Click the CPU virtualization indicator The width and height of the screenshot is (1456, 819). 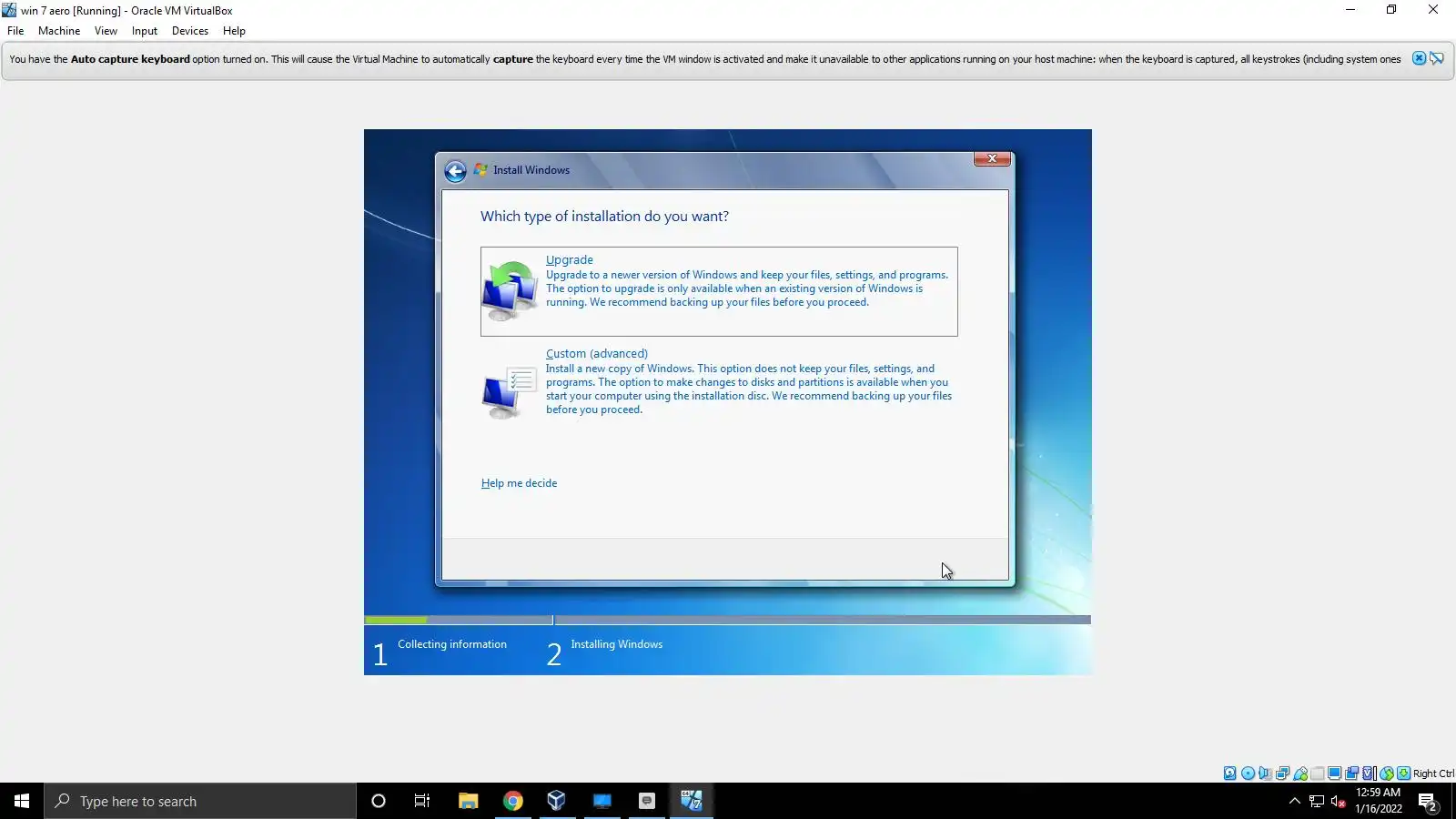1370,773
